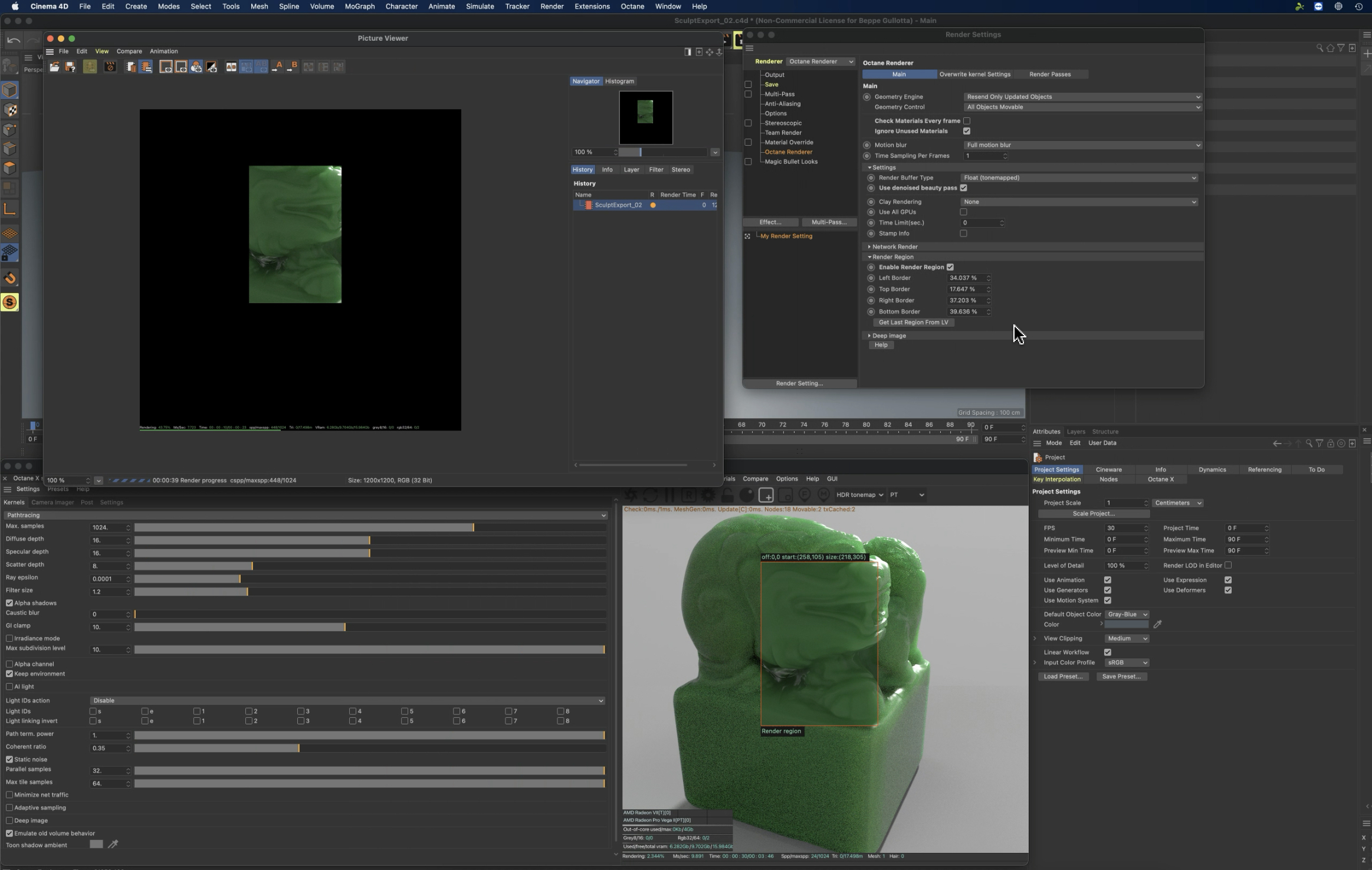This screenshot has height=870, width=1372.
Task: Click the Set as A icon
Action: [277, 67]
